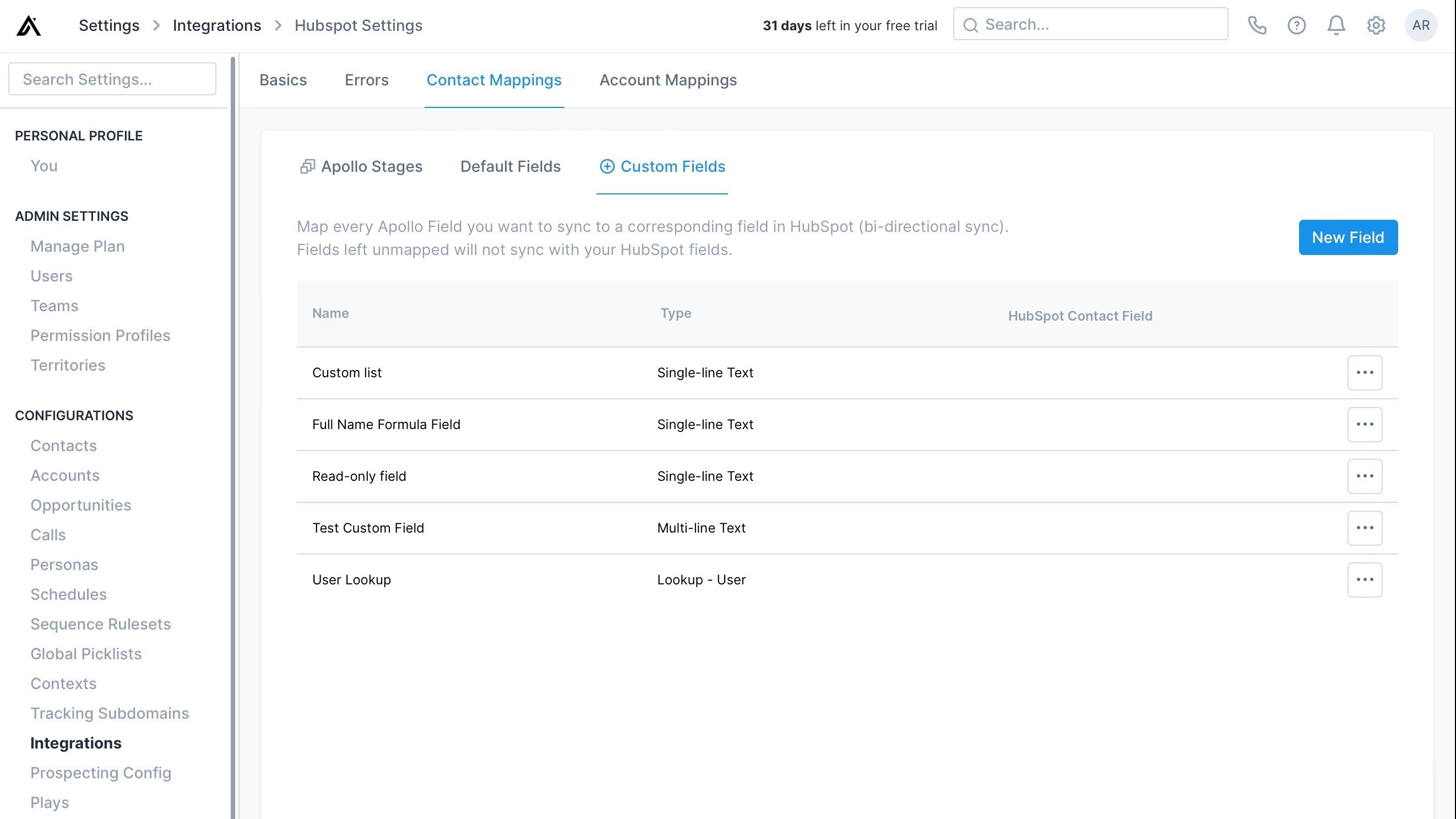Open Permission Profiles from sidebar
This screenshot has width=1456, height=819.
click(100, 335)
